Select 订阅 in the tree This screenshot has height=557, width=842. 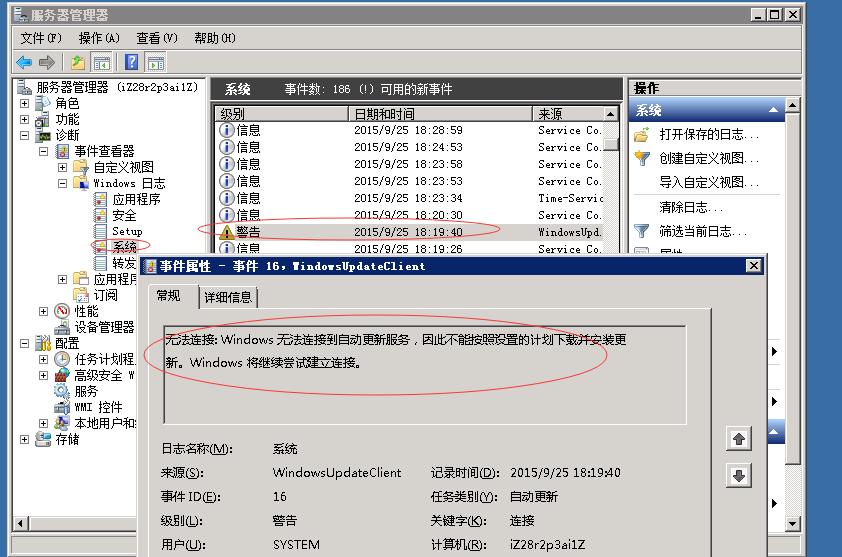pos(105,295)
